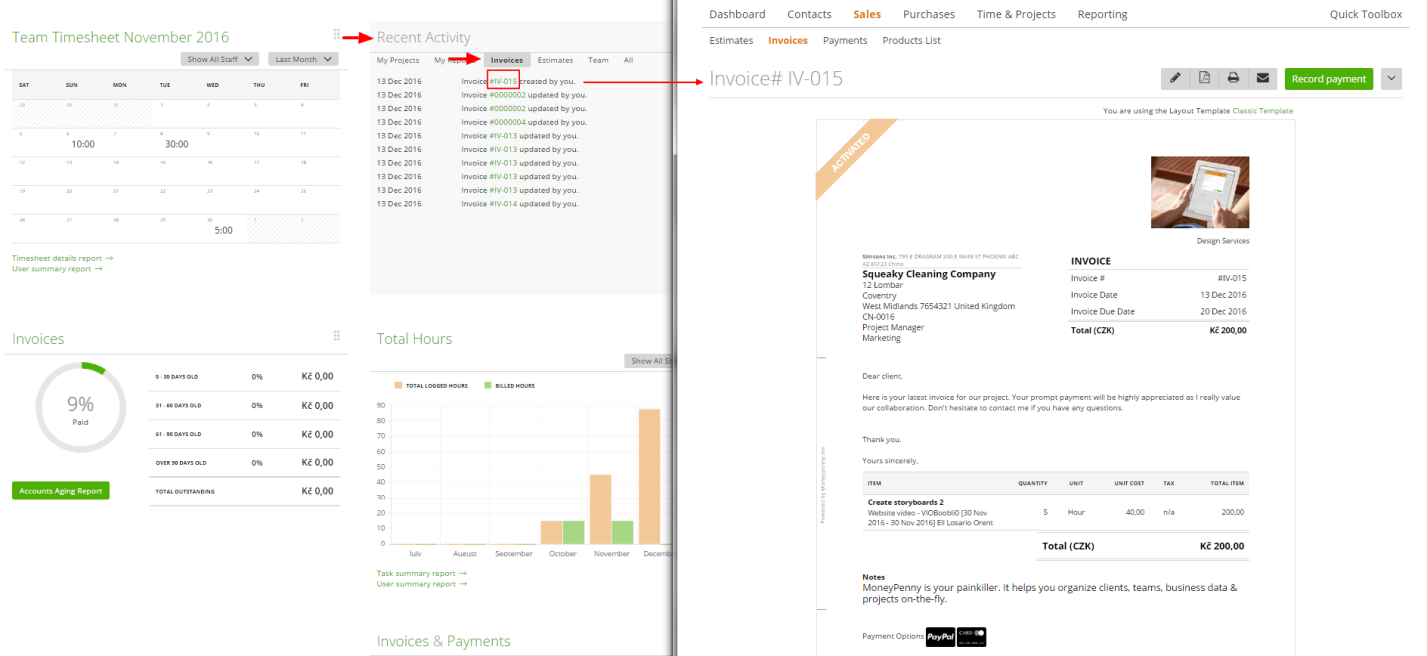Go to Invoices sub-navigation tab
1427x656 pixels.
pos(788,41)
